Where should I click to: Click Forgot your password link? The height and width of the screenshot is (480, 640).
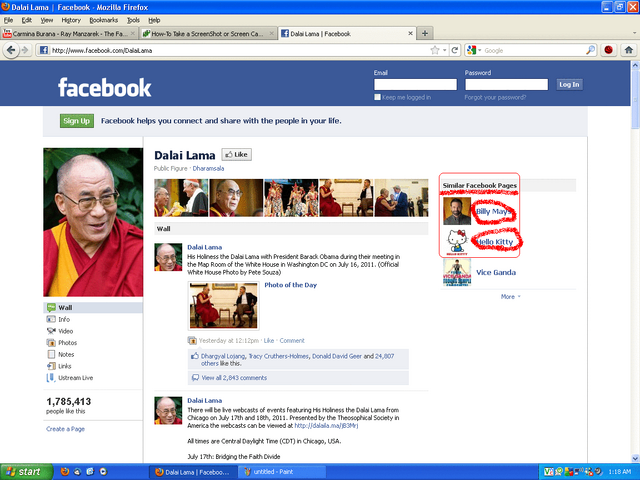(x=495, y=98)
